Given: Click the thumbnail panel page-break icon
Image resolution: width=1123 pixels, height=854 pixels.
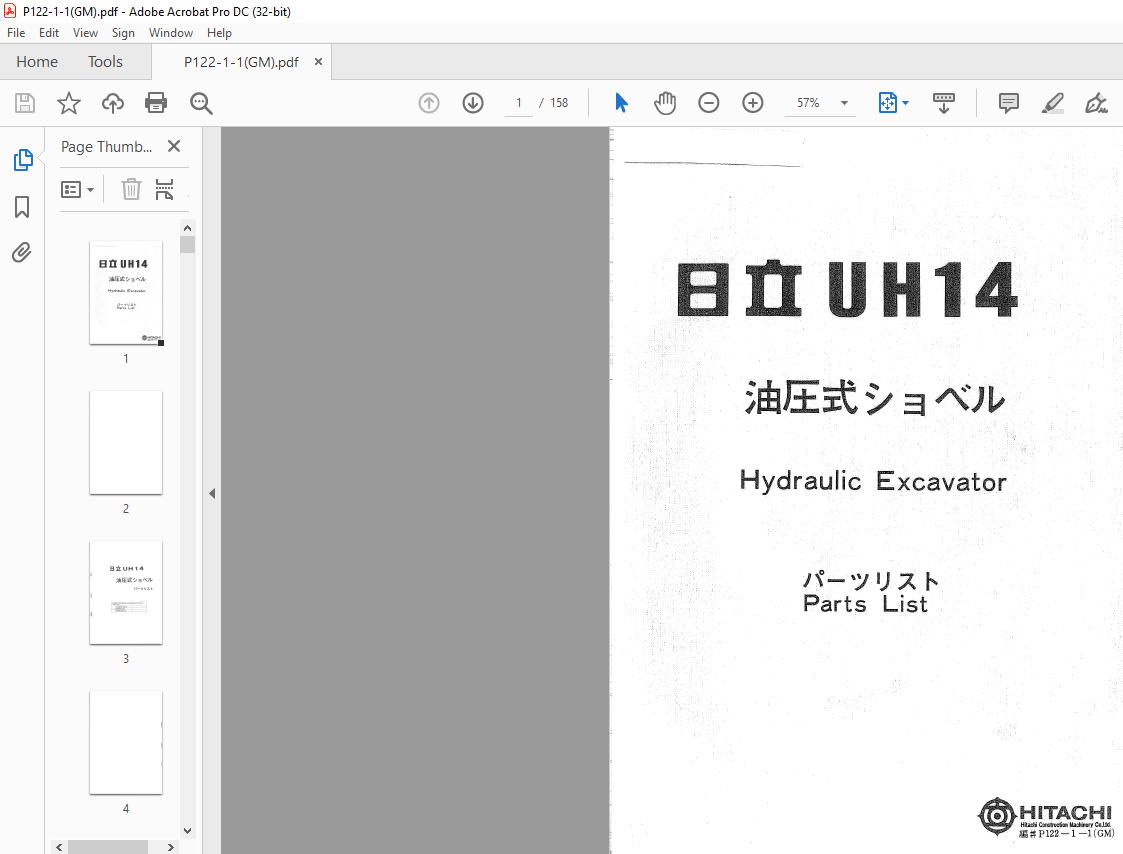Looking at the screenshot, I should pos(165,190).
